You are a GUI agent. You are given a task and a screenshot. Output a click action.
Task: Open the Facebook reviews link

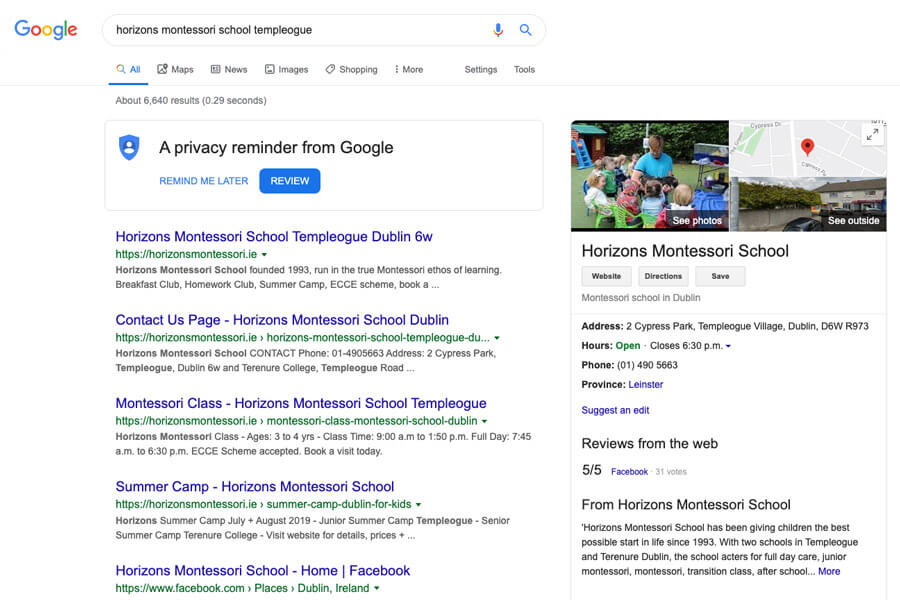629,472
